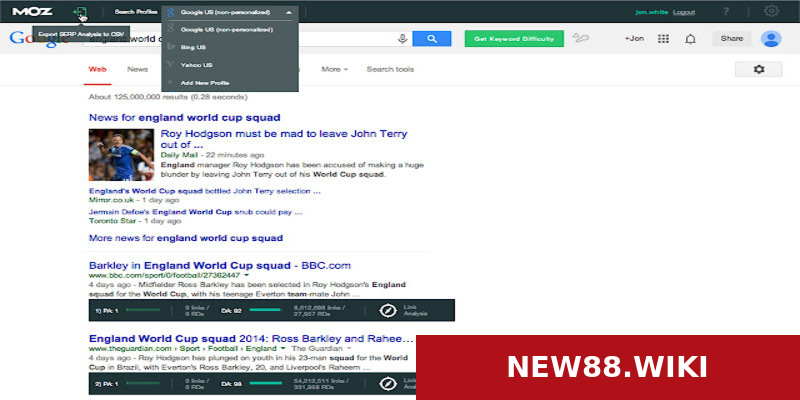The image size is (800, 400).
Task: Click jon.white username in toolbar
Action: click(652, 12)
